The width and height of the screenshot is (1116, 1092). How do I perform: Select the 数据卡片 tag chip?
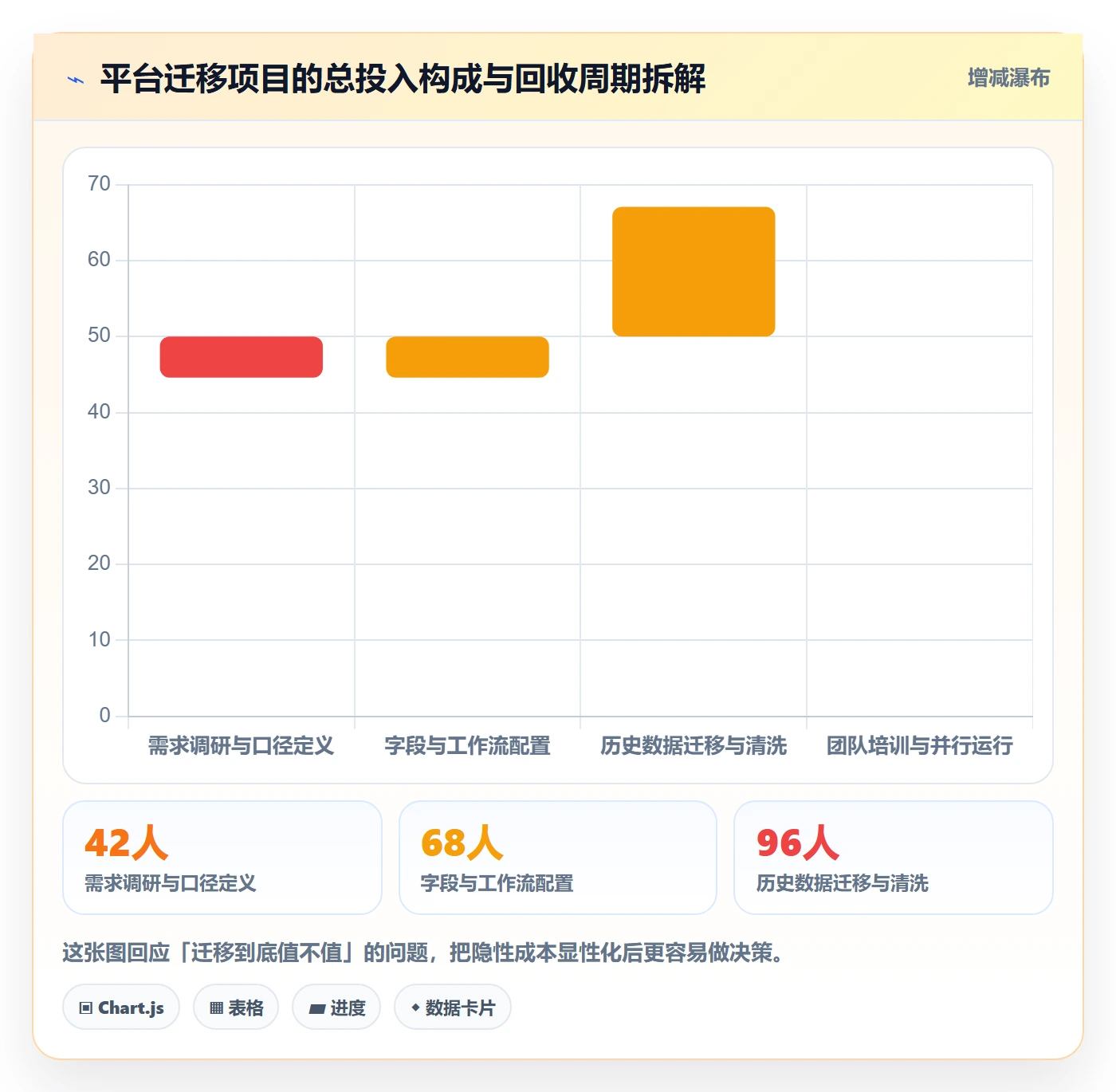[453, 1008]
